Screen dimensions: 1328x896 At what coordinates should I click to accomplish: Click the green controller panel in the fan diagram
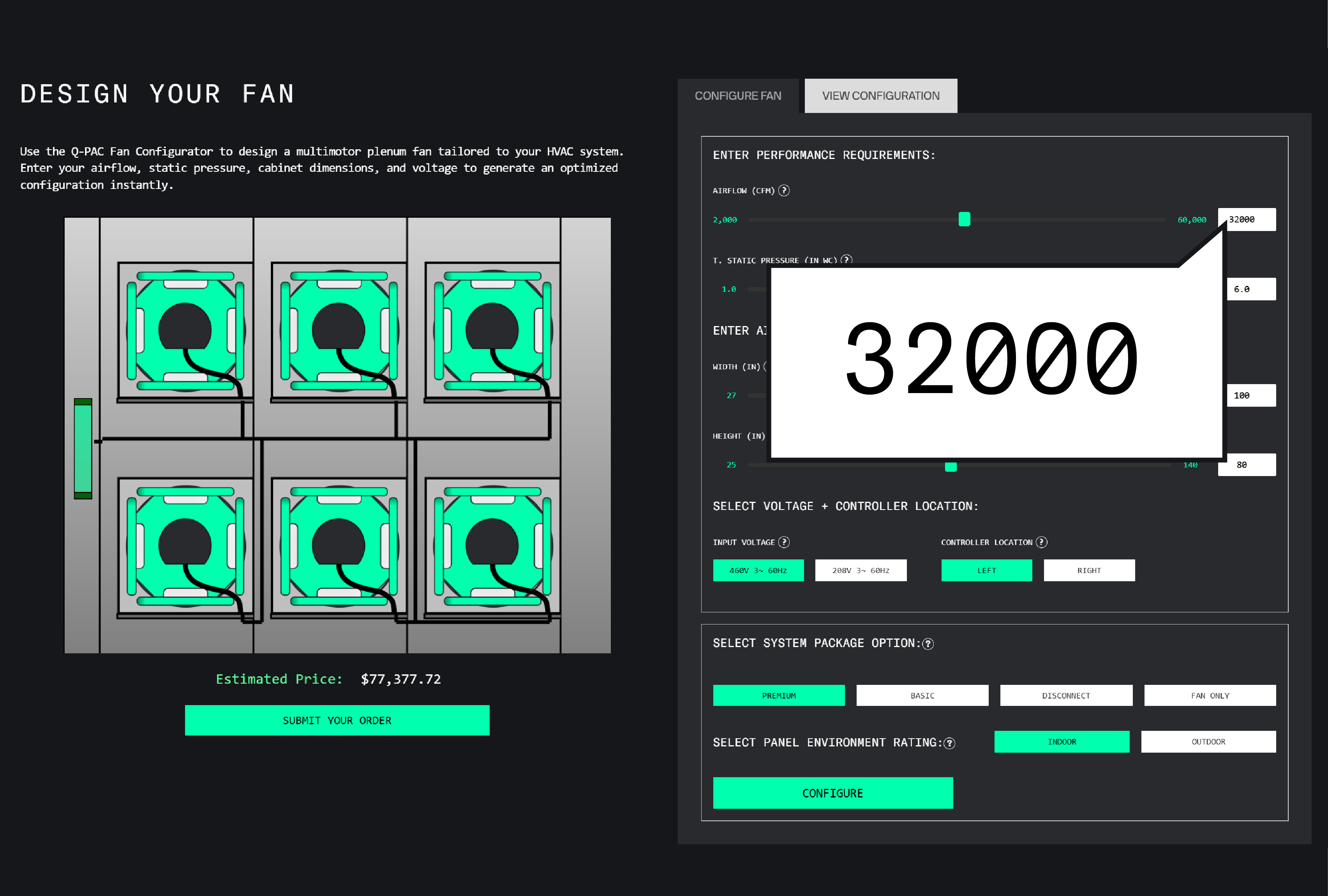click(x=83, y=448)
